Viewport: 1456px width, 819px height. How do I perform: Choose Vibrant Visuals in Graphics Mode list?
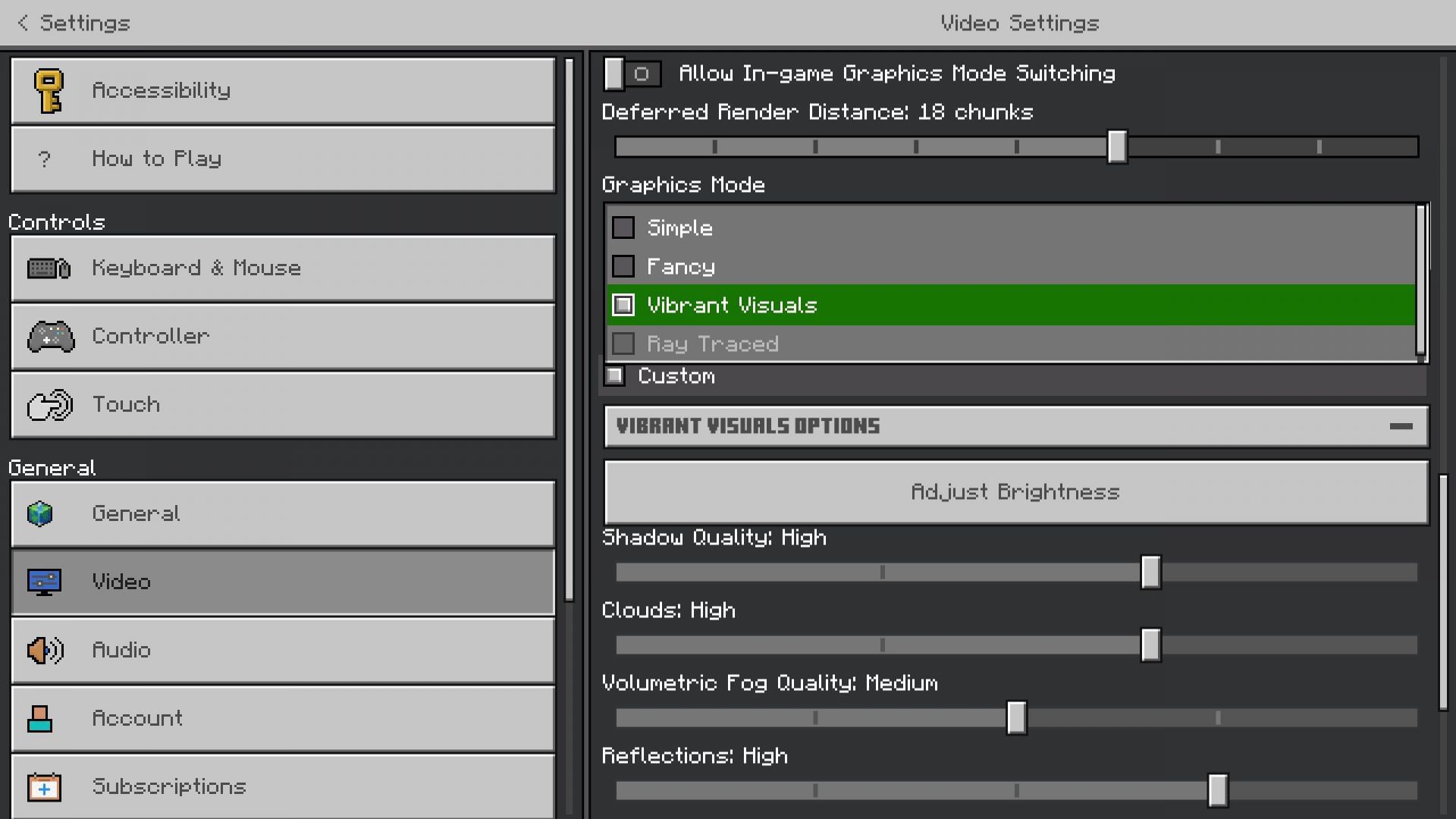tap(732, 306)
